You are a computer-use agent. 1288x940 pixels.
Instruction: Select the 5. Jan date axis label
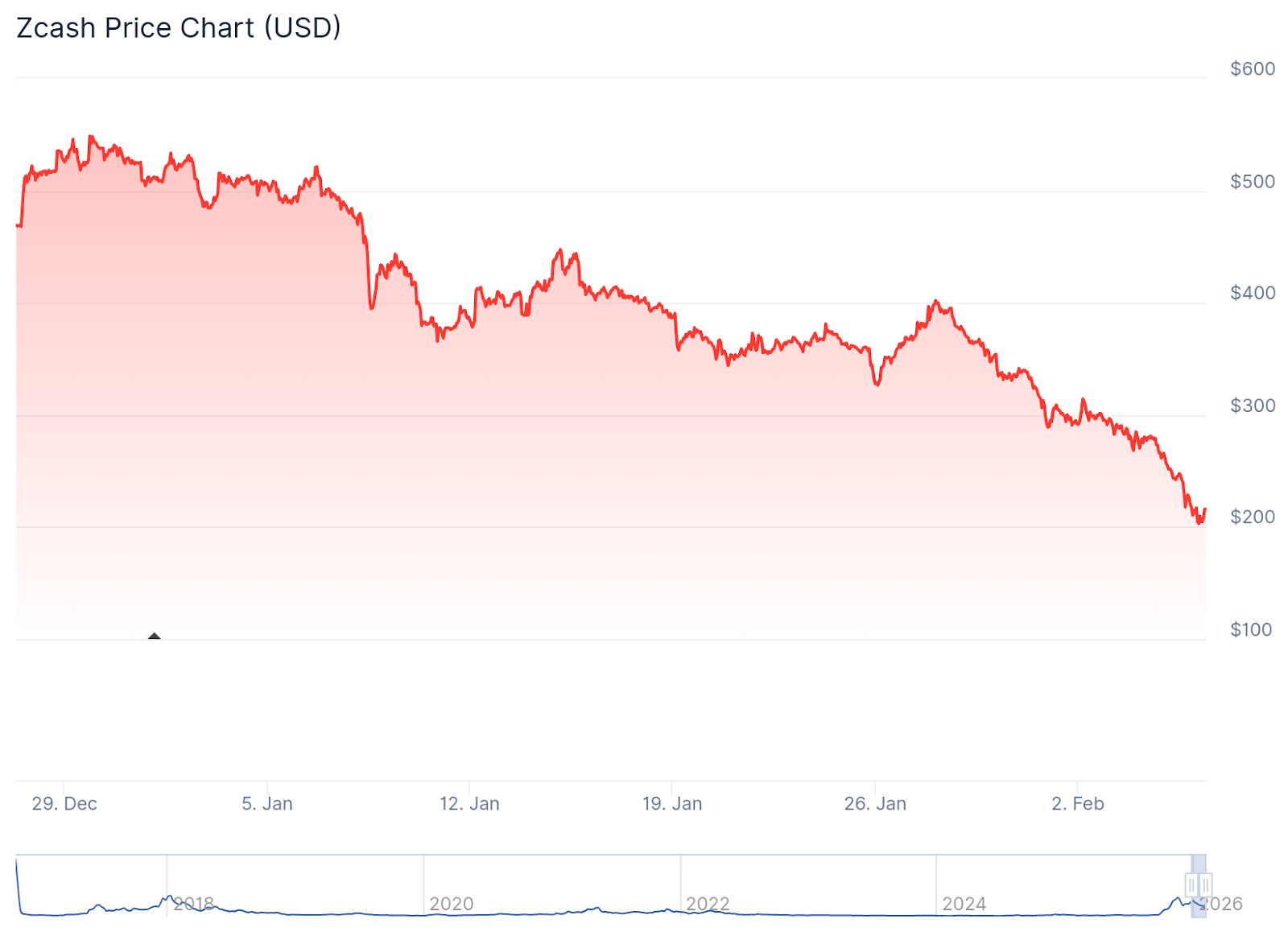pyautogui.click(x=267, y=803)
